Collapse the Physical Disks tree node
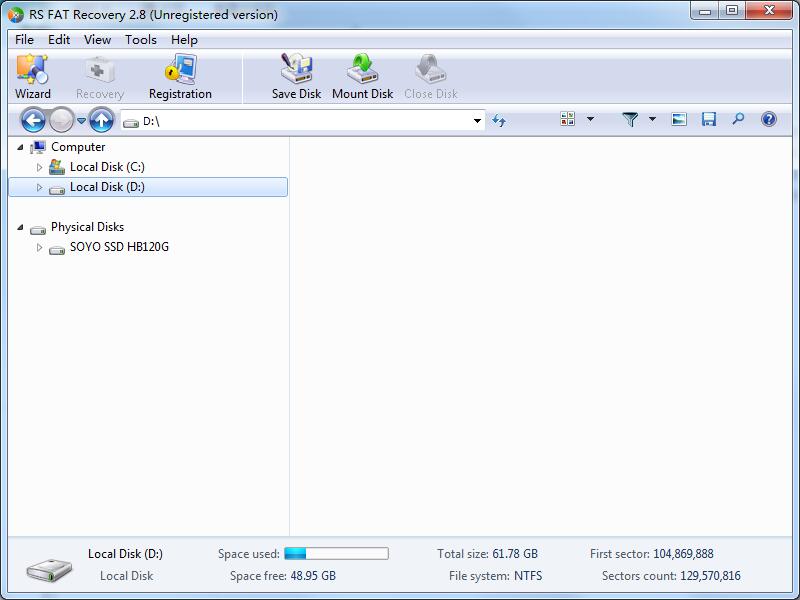 23,227
